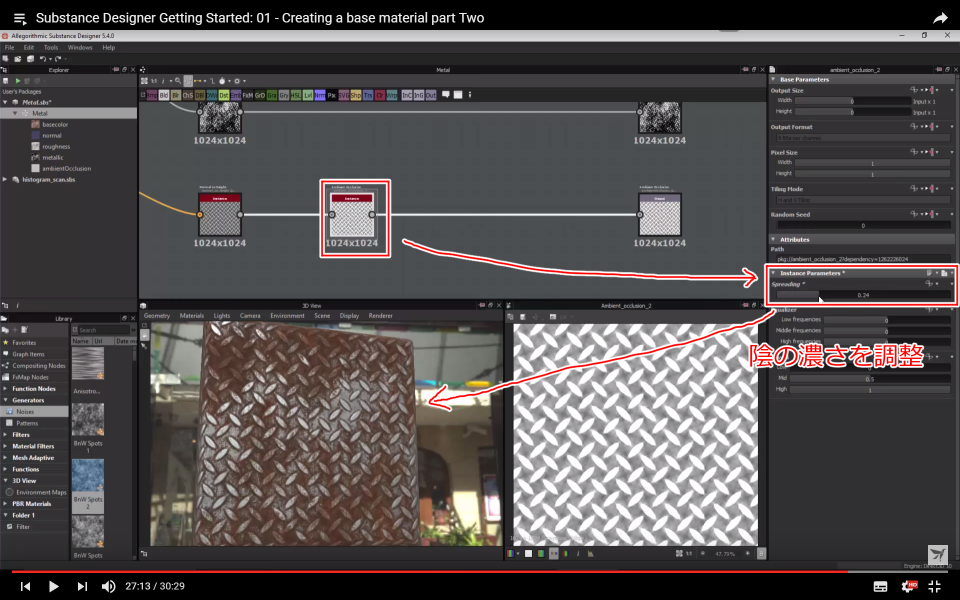
Task: Expand the Filters category in Library
Action: coord(6,435)
